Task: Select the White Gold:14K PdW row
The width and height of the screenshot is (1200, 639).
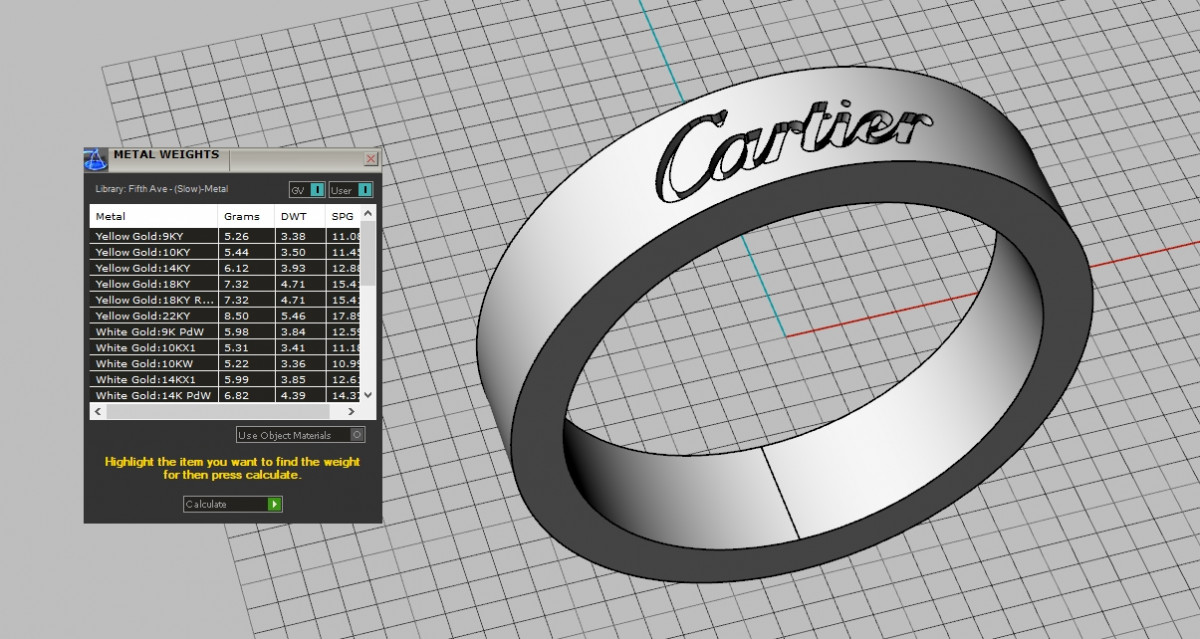Action: point(153,396)
